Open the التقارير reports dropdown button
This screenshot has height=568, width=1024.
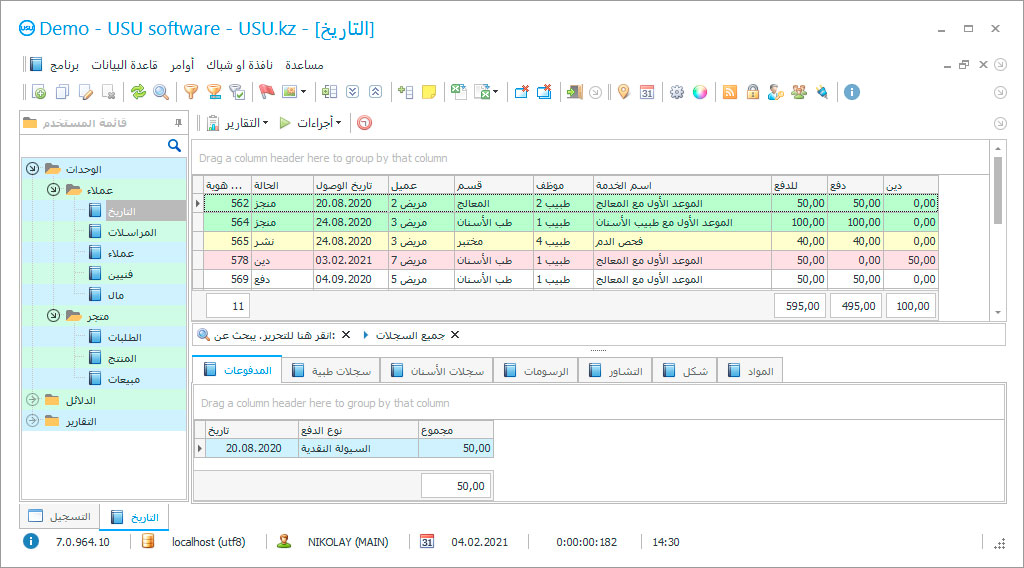click(x=239, y=123)
